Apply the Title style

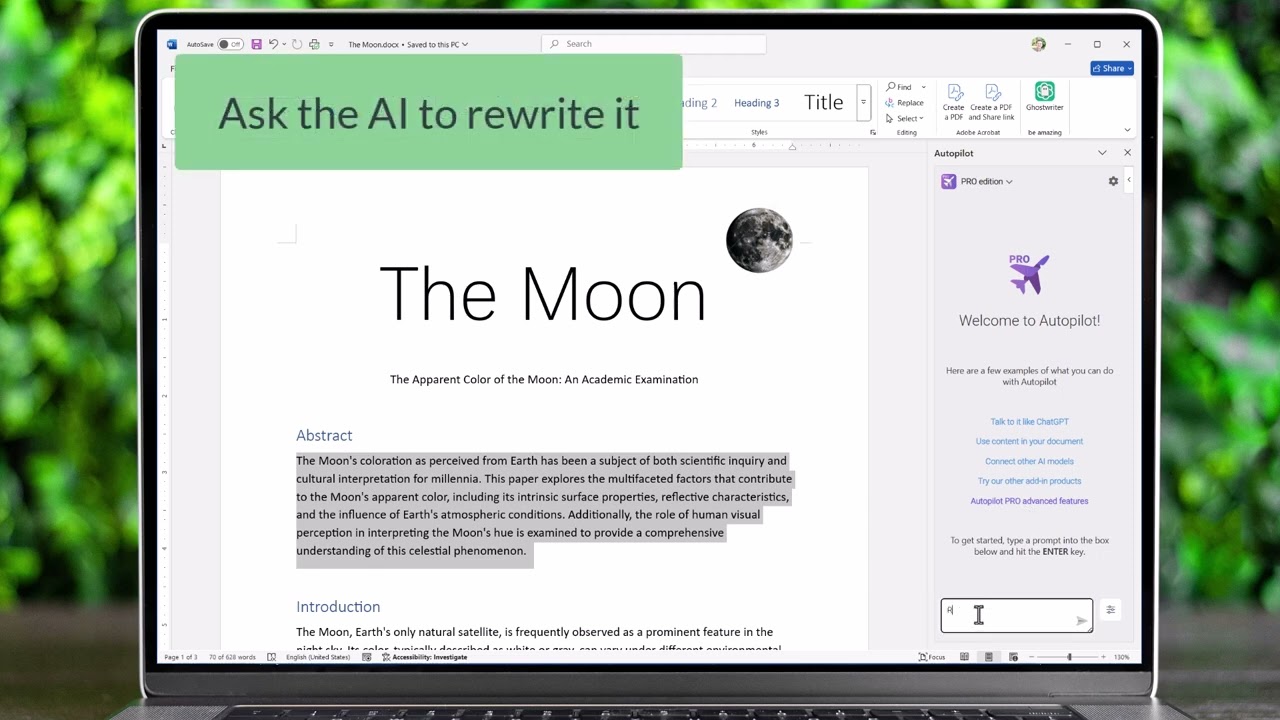pyautogui.click(x=824, y=102)
